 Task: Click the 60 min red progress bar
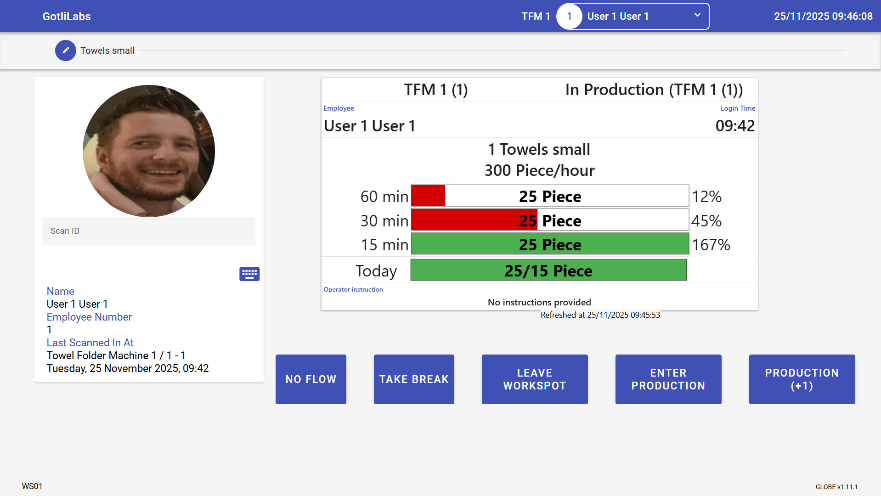[549, 196]
